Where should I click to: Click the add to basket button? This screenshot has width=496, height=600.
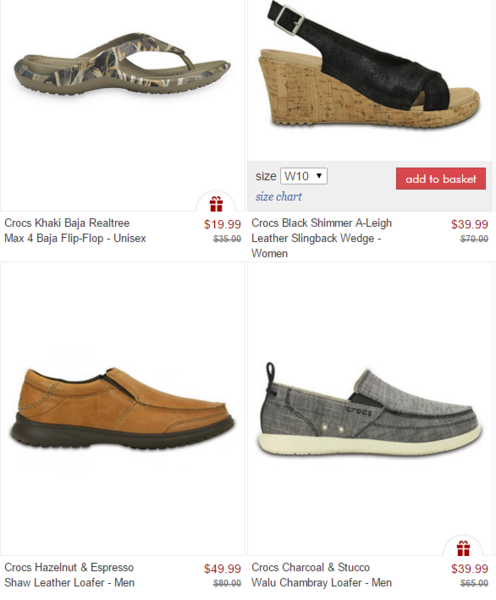click(441, 179)
